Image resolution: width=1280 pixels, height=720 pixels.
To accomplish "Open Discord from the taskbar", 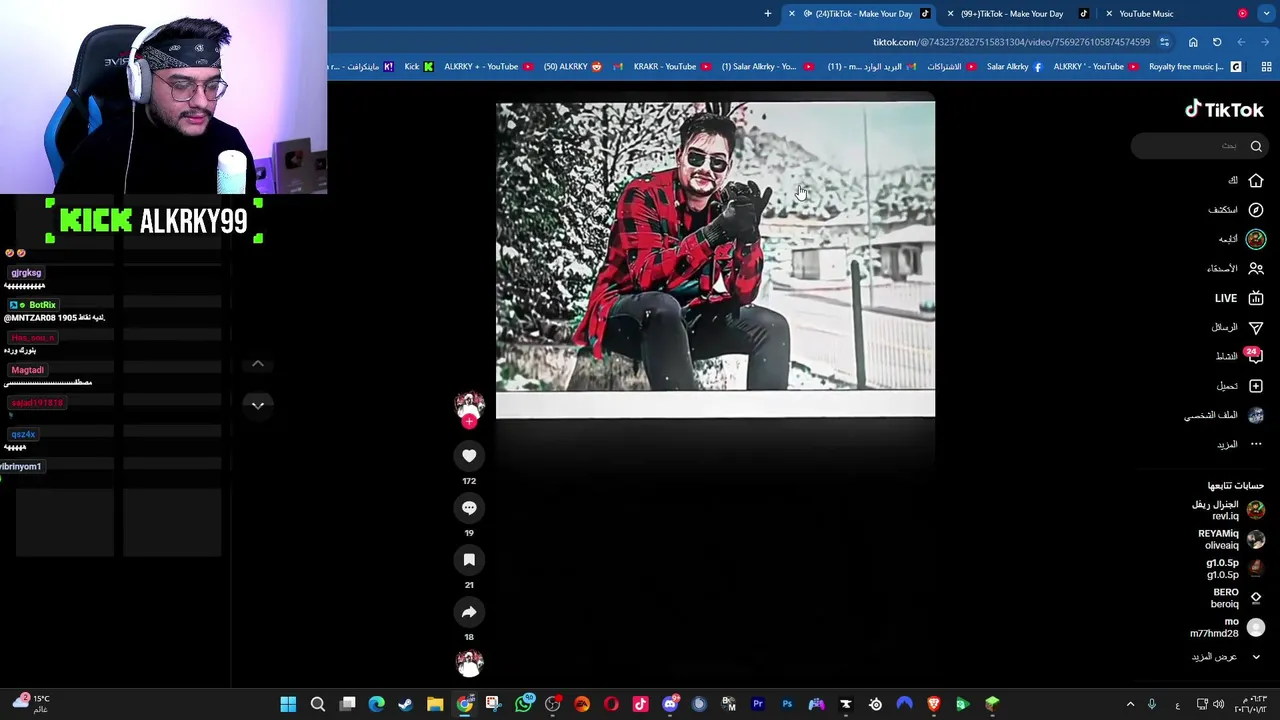I will [670, 704].
